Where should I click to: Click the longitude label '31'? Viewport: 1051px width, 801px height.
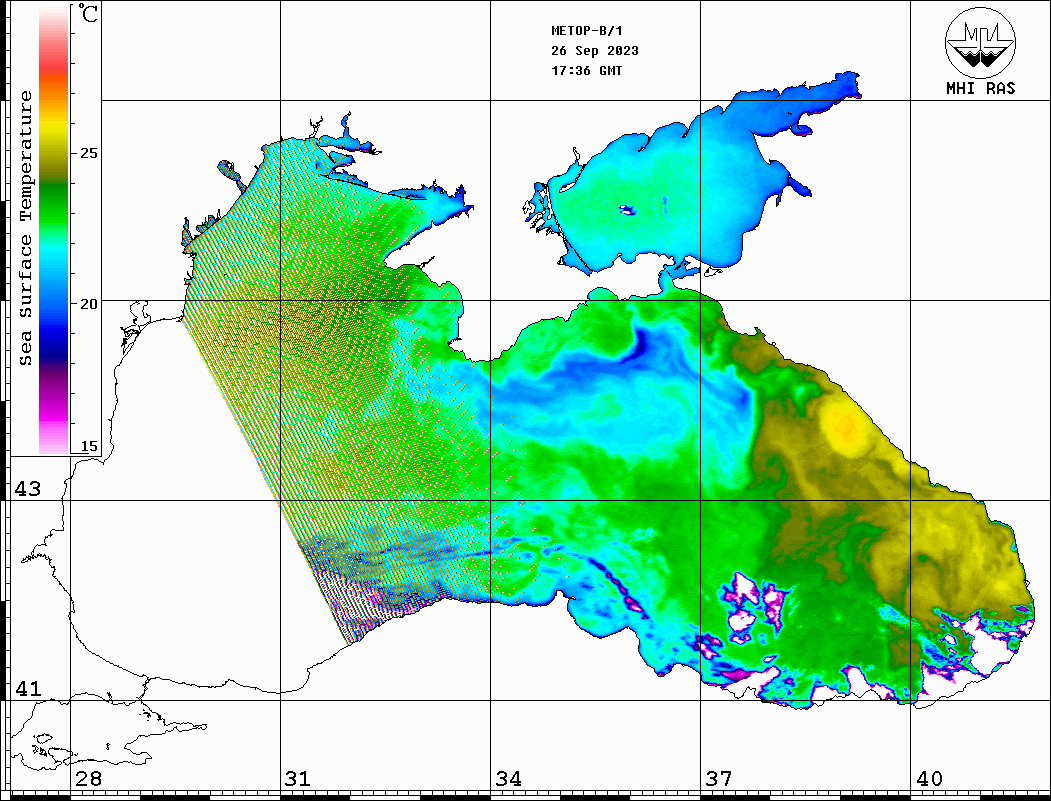[x=298, y=779]
